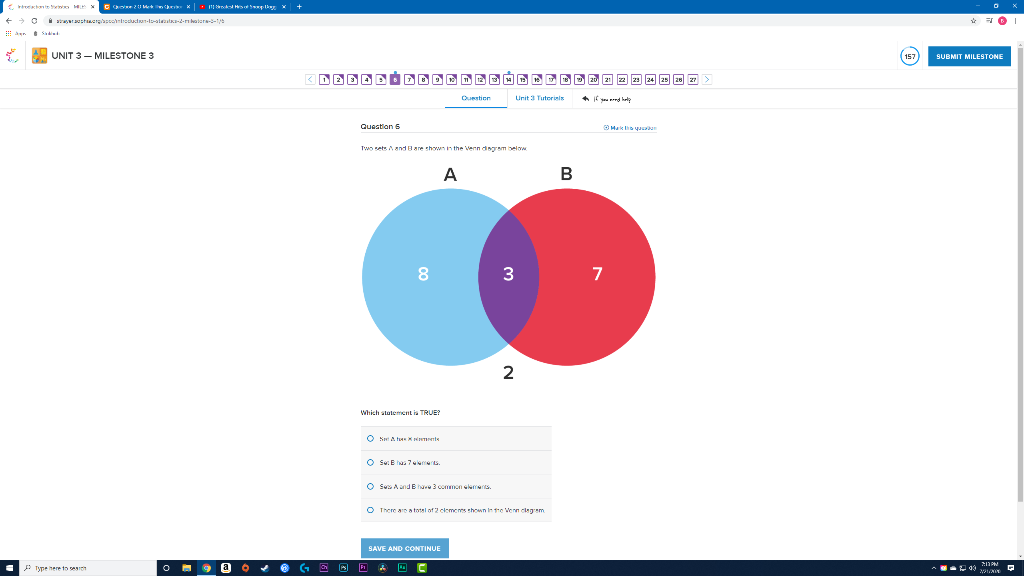Jump to question 2 in the navigator

point(338,80)
